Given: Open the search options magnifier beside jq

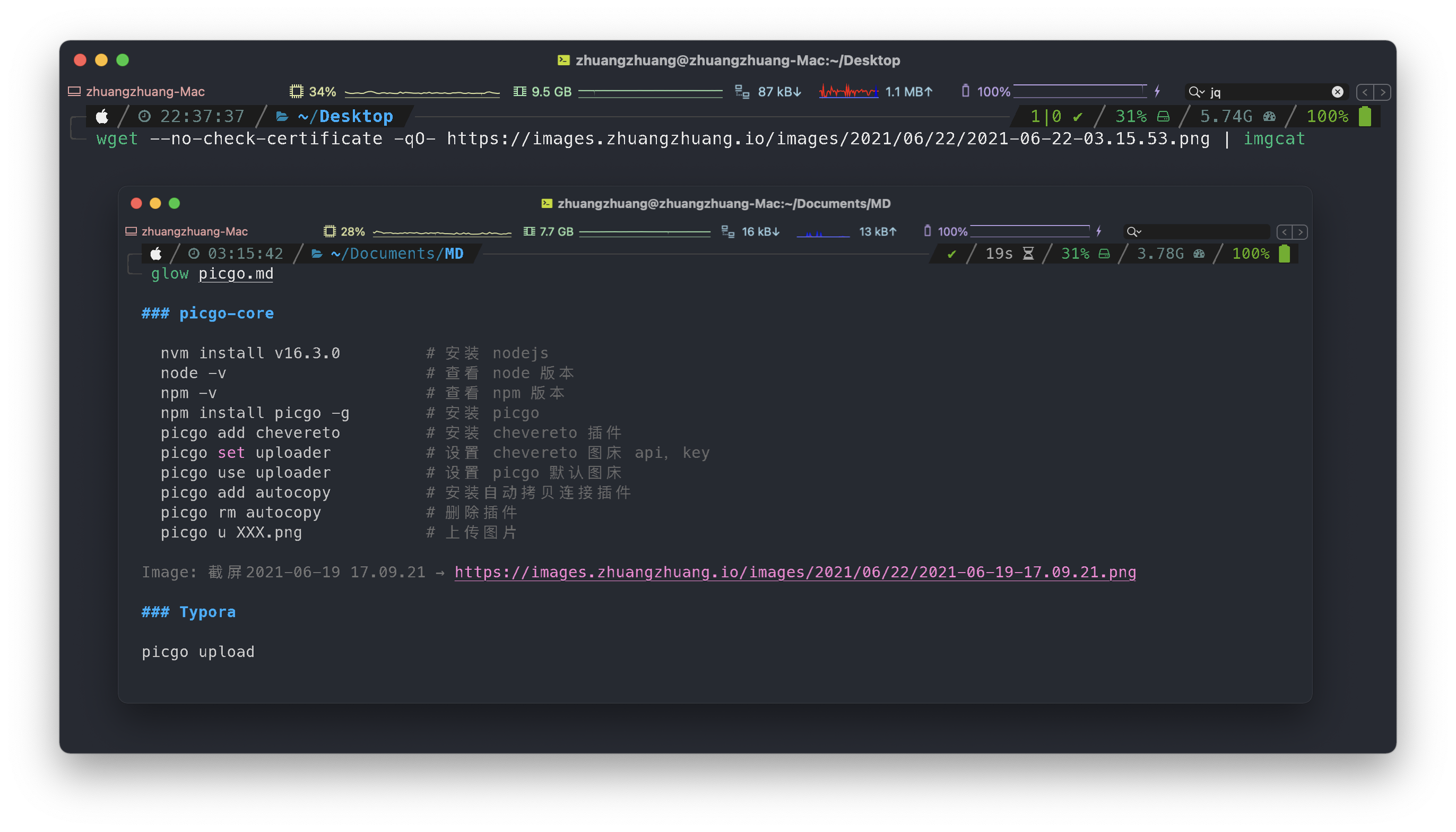Looking at the screenshot, I should 1197,91.
